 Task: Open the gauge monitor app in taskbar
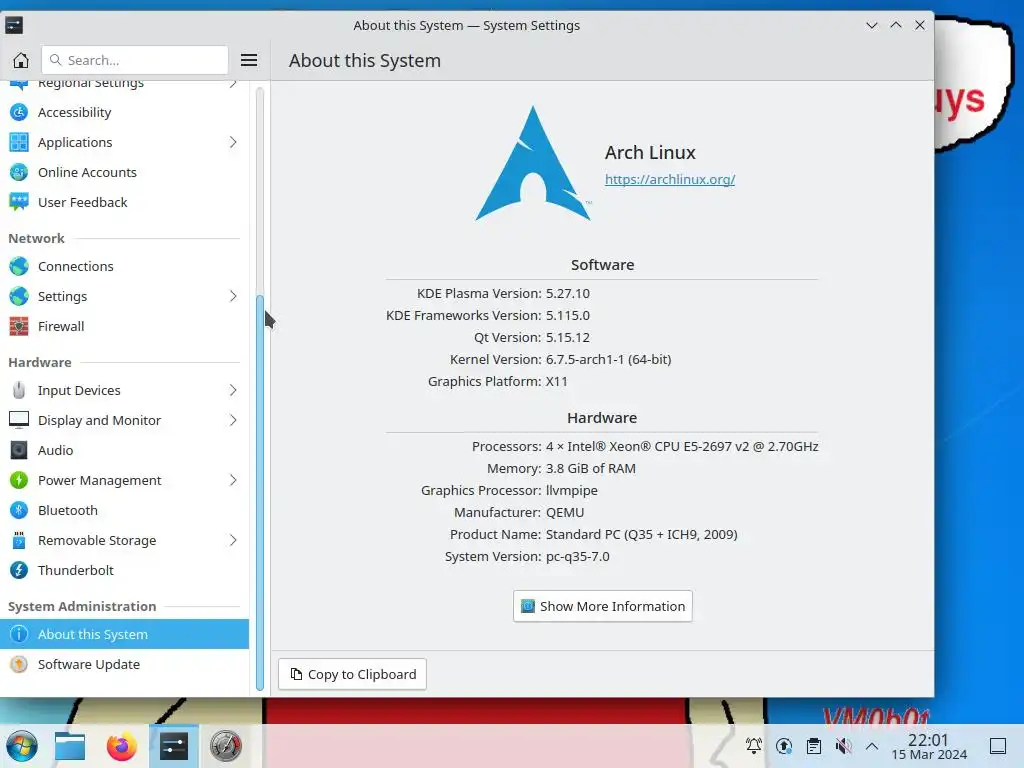pyautogui.click(x=226, y=746)
